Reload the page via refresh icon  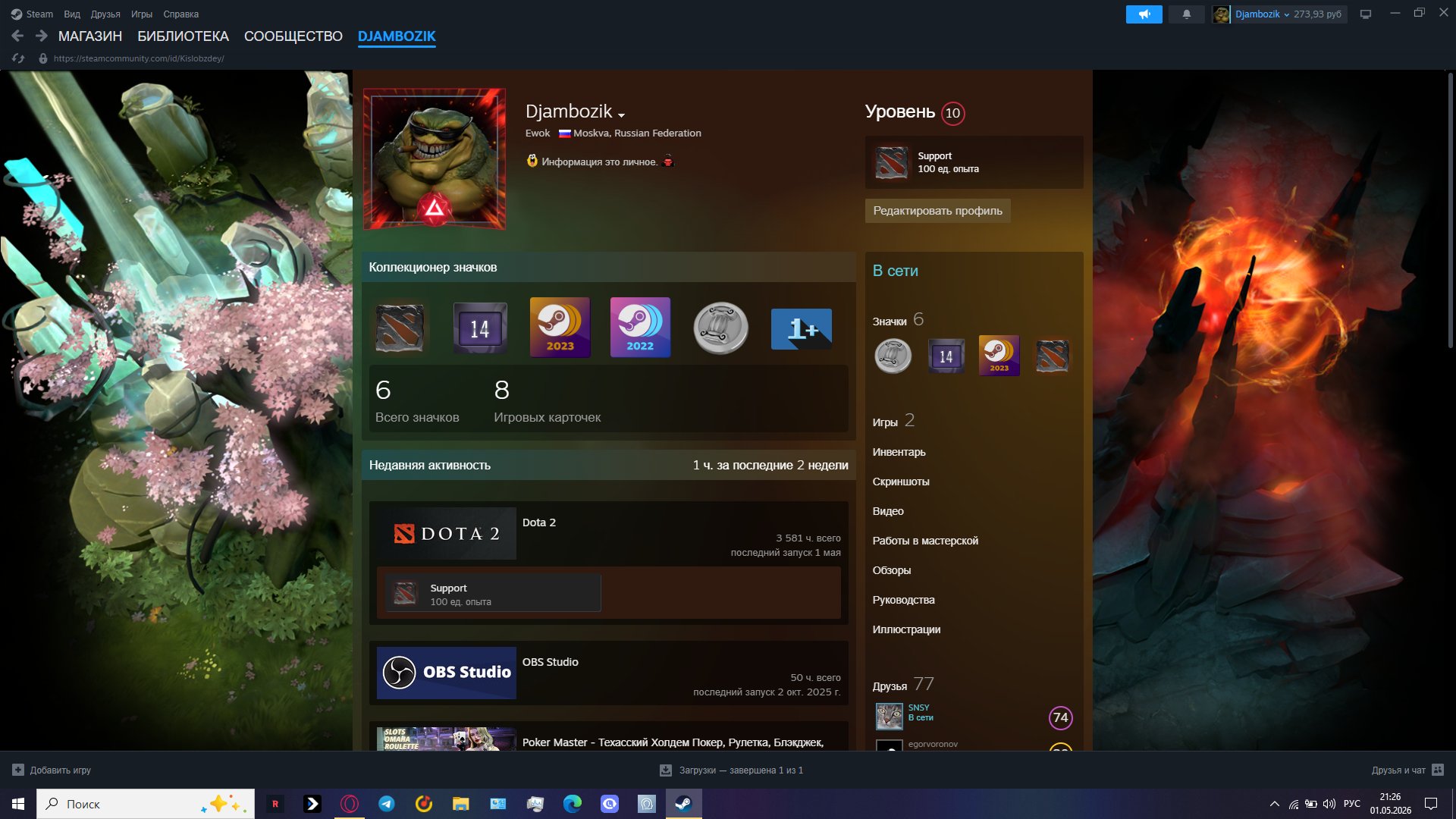pyautogui.click(x=18, y=58)
